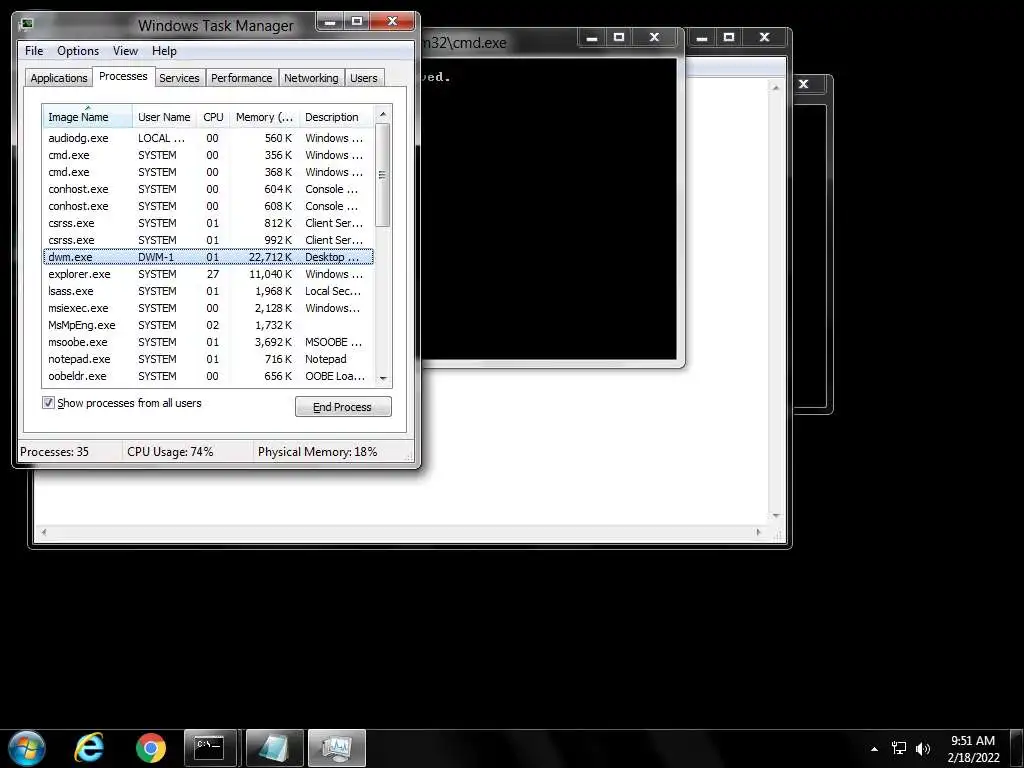The image size is (1024, 768).
Task: Select the Processes tab
Action: click(x=123, y=76)
